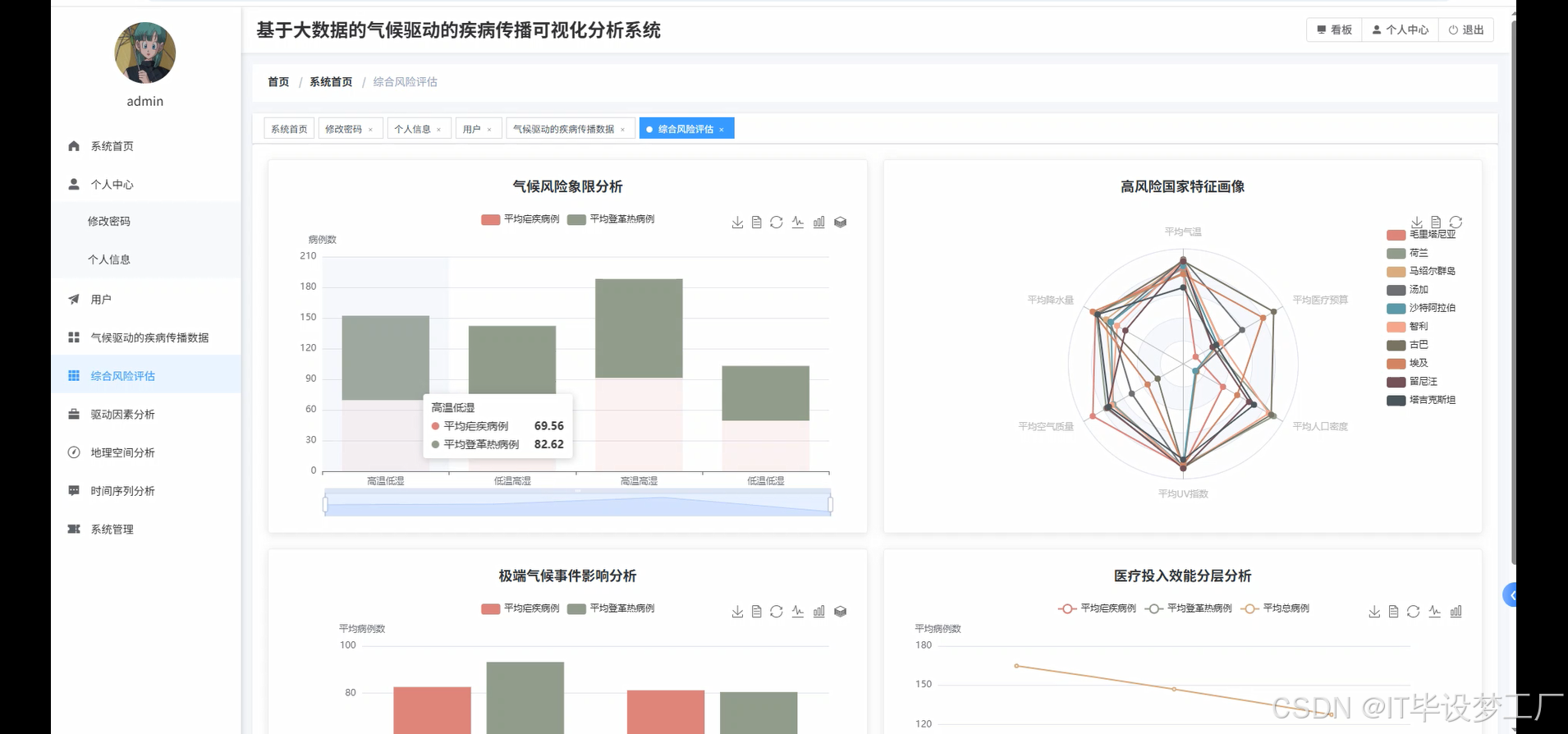Toggle 沙特阿拉伯 series in radar legend
1568x734 pixels.
click(1421, 308)
